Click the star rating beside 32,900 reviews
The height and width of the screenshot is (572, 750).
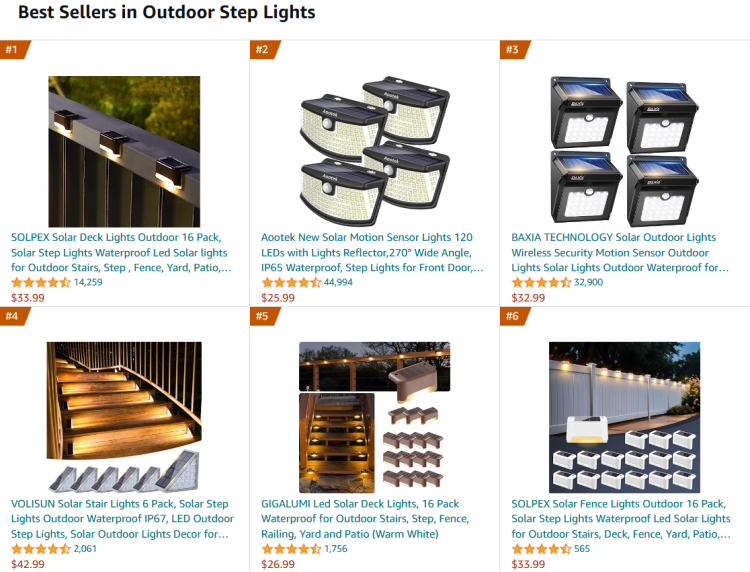click(x=541, y=283)
